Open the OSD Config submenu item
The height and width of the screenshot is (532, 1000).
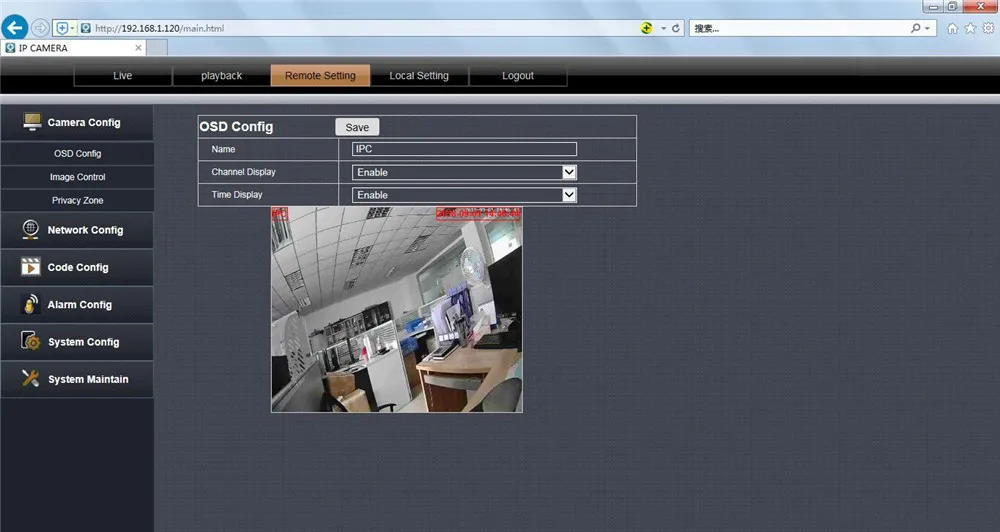click(77, 153)
